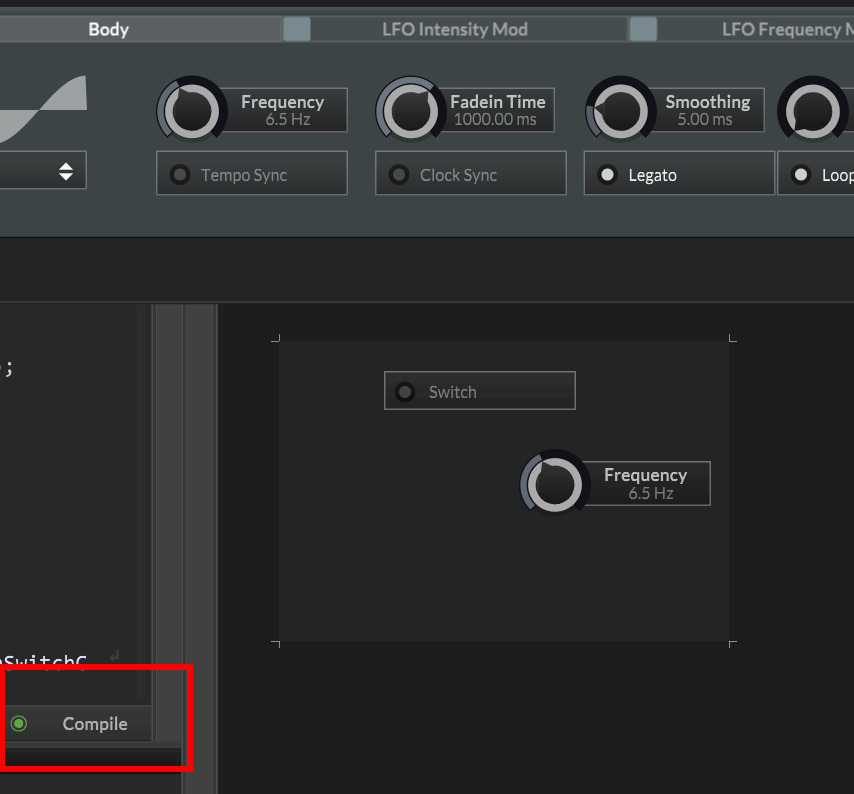Click the square icon beside LFO Intensity Mod
The width and height of the screenshot is (854, 794).
[297, 29]
